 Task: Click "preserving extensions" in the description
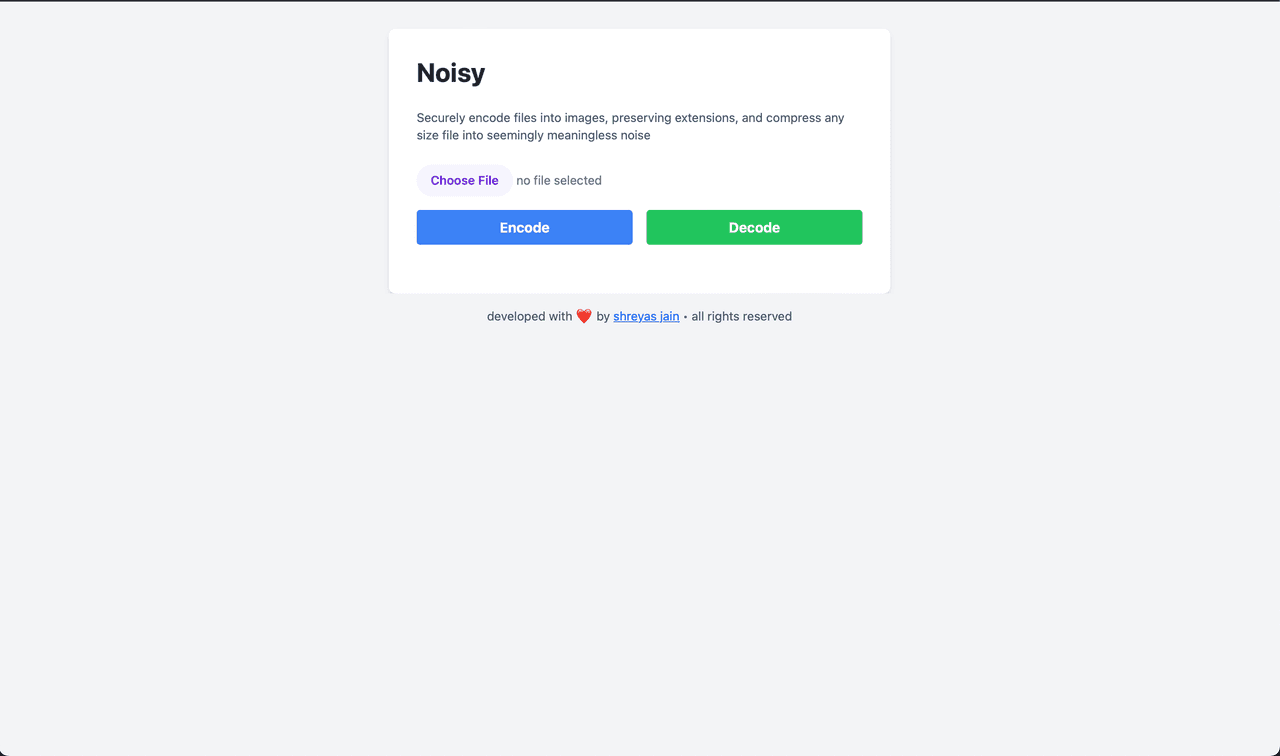pos(674,118)
